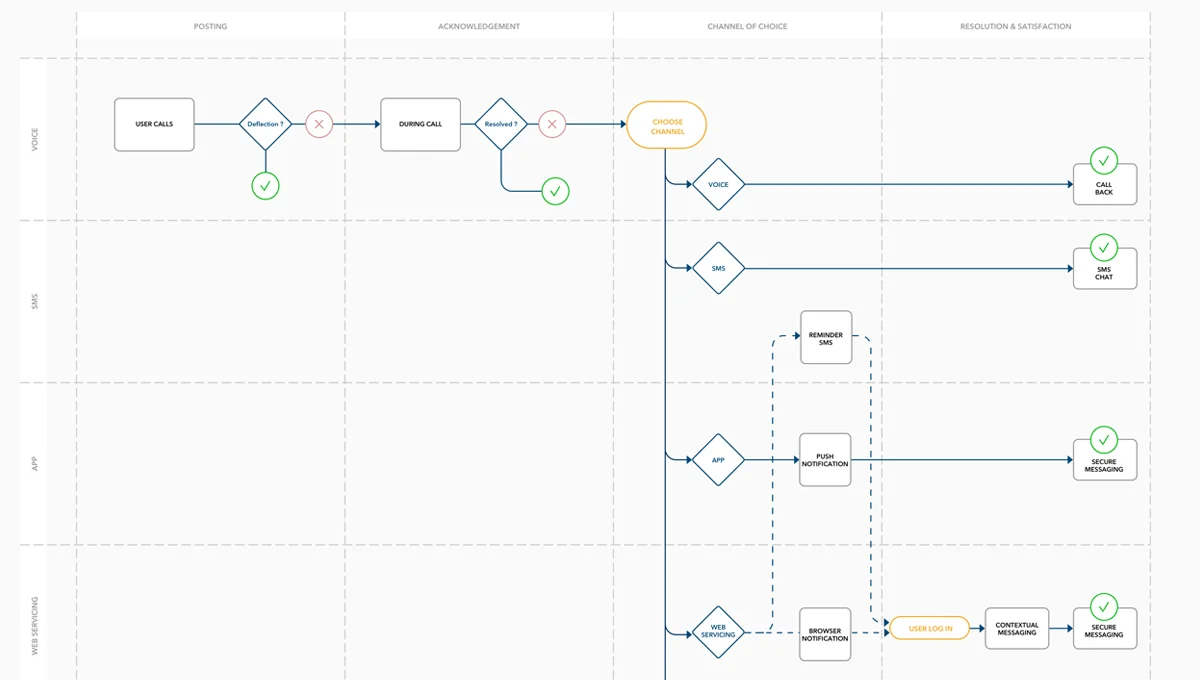Click the green checkmark above SMS Chat
Viewport: 1200px width, 680px height.
(x=1104, y=247)
